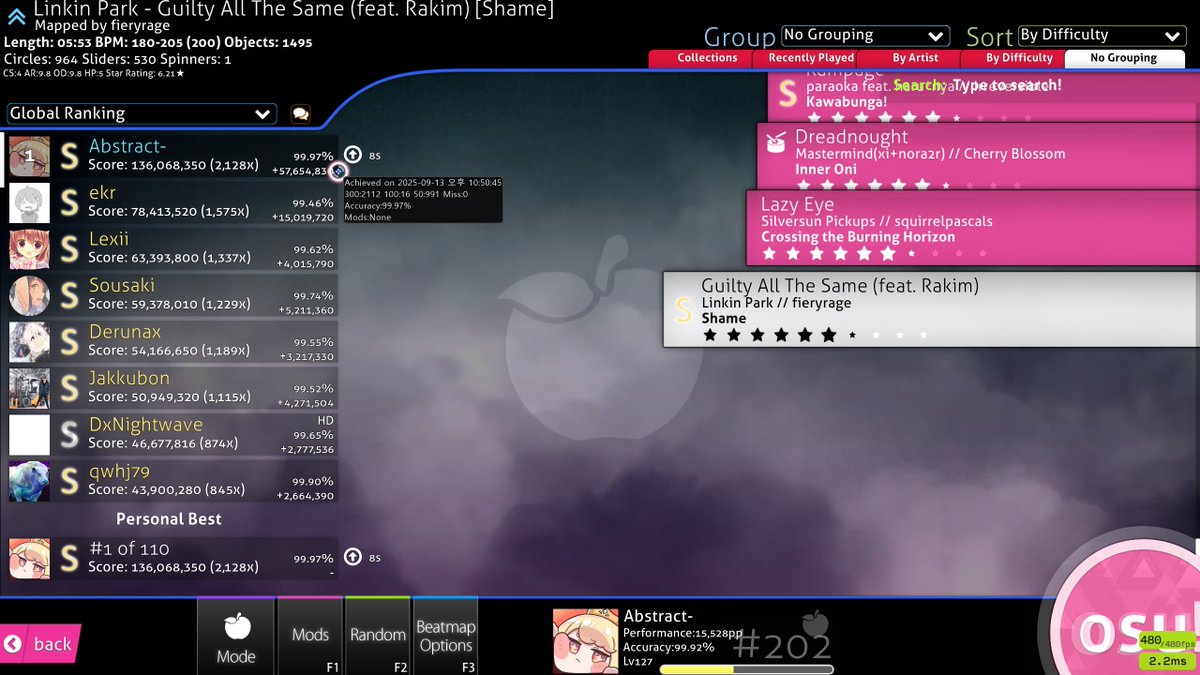The width and height of the screenshot is (1200, 675).
Task: Open the Personal Best #1 of 110 score
Action: 171,558
